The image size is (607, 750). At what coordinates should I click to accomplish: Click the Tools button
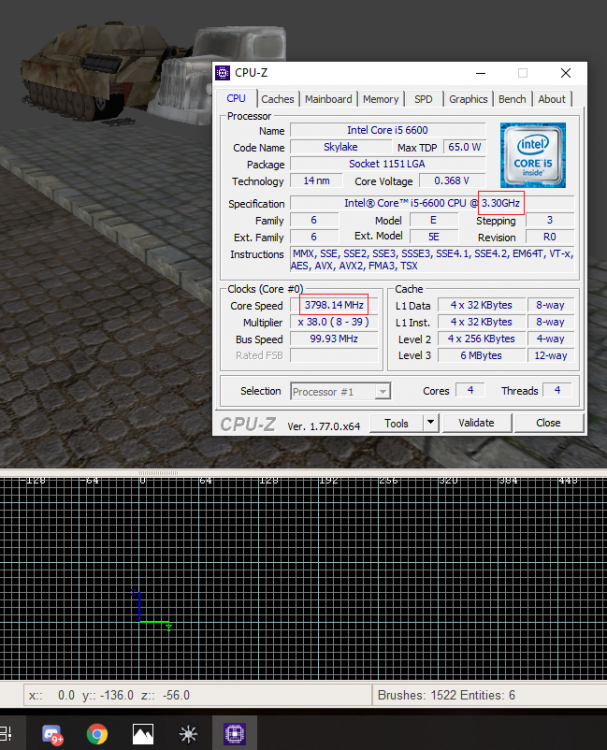pyautogui.click(x=396, y=423)
